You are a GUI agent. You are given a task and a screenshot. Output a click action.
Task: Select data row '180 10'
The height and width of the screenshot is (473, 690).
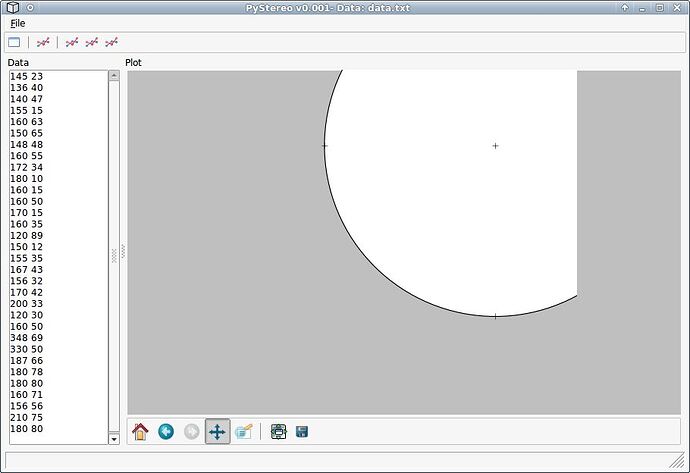coord(59,179)
